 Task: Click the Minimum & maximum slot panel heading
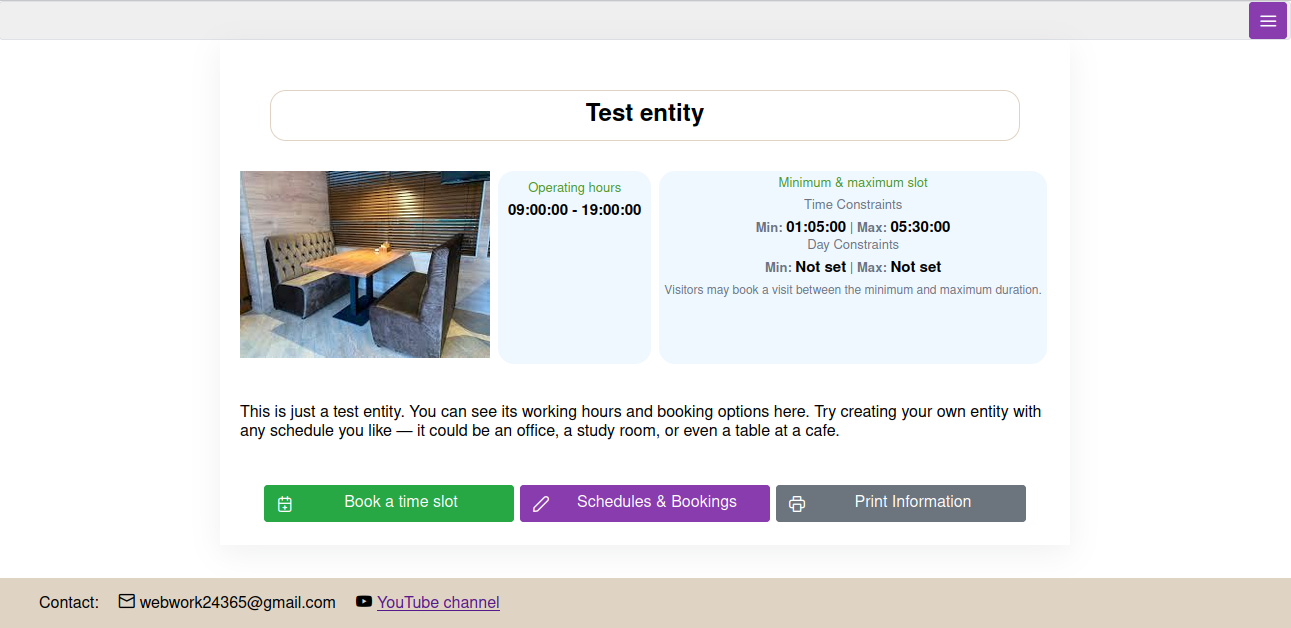pyautogui.click(x=852, y=182)
